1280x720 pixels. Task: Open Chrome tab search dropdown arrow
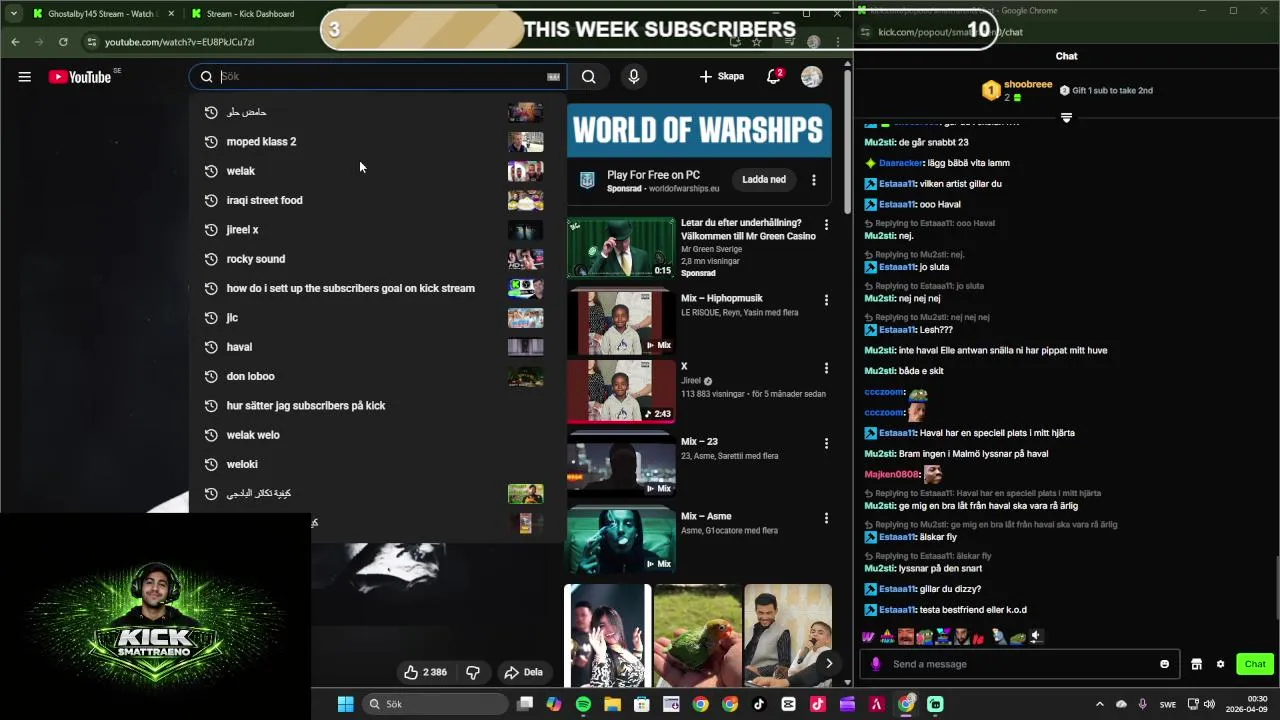(x=13, y=14)
